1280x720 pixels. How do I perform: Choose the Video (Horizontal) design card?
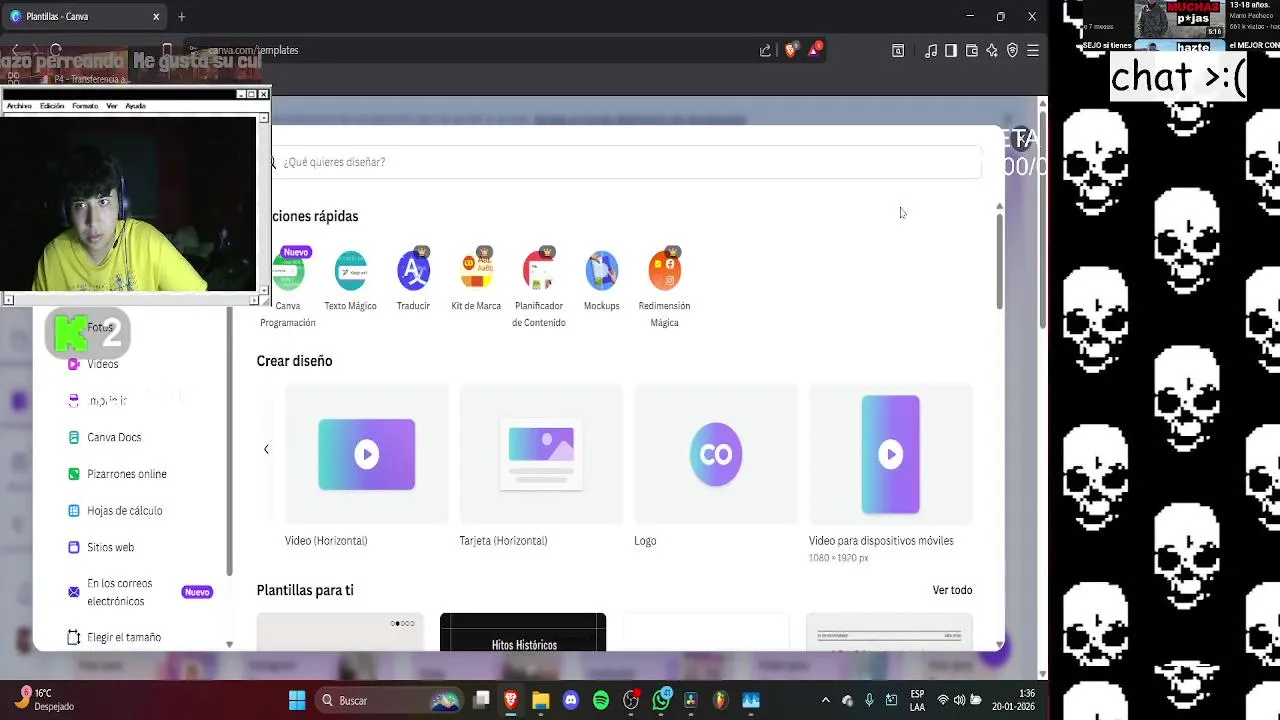366,454
